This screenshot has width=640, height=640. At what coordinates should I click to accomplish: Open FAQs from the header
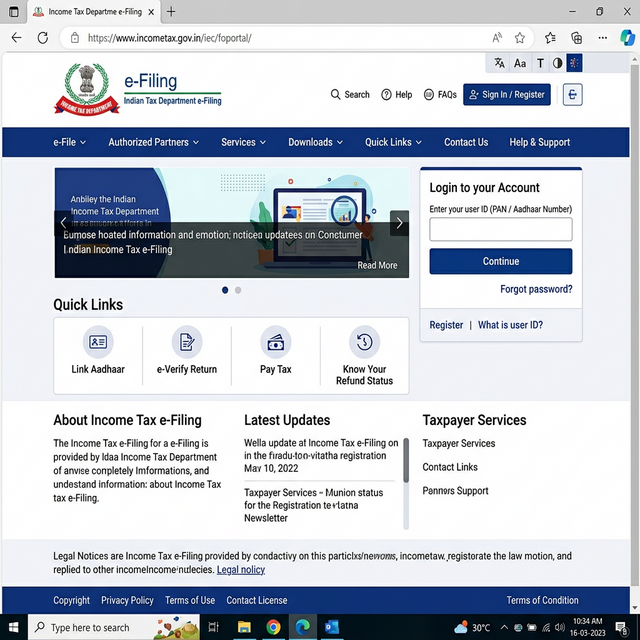[440, 95]
